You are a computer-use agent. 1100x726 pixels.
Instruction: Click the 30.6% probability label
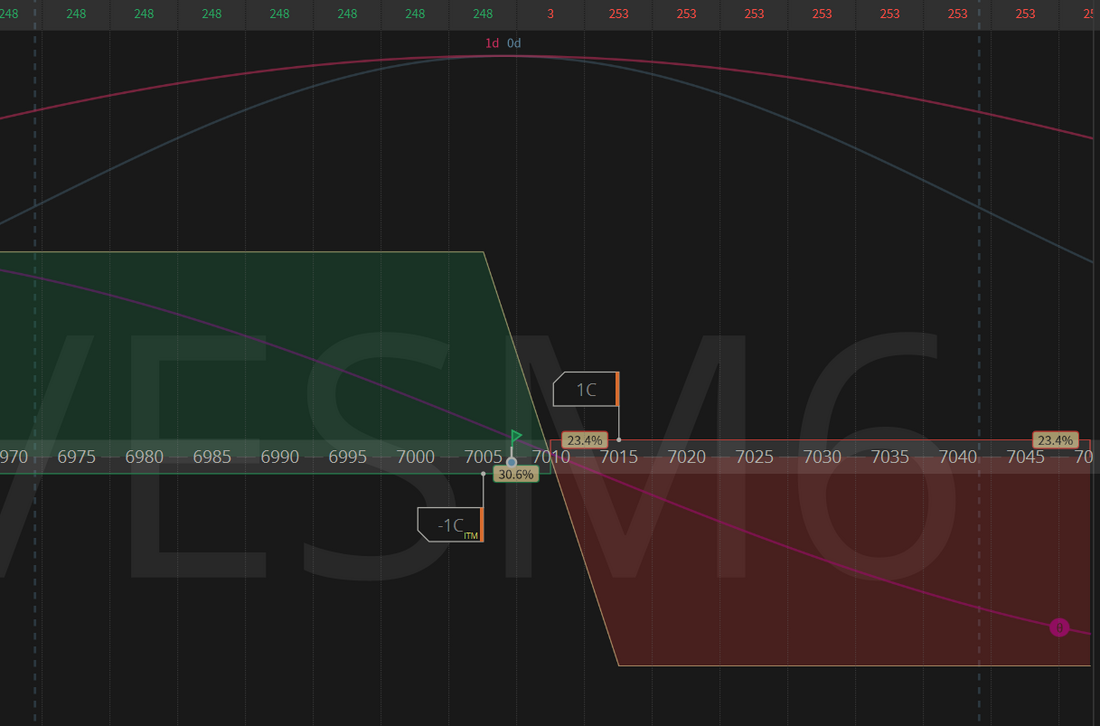tap(516, 474)
